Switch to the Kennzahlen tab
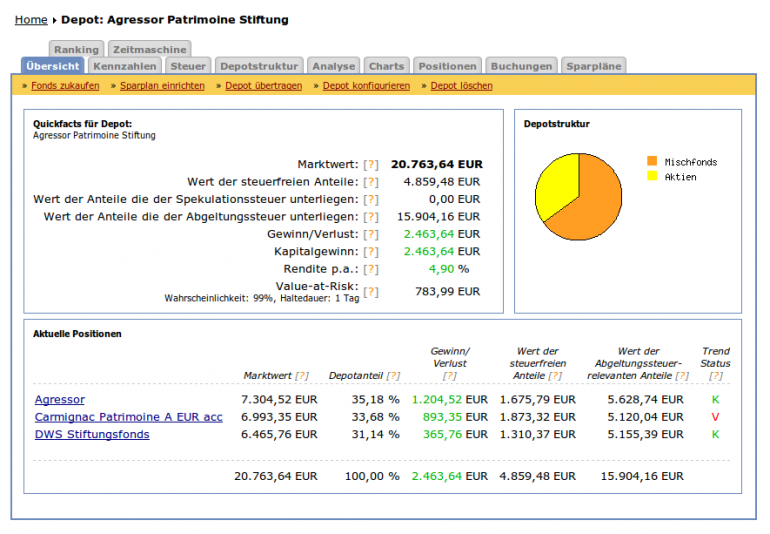 (124, 66)
